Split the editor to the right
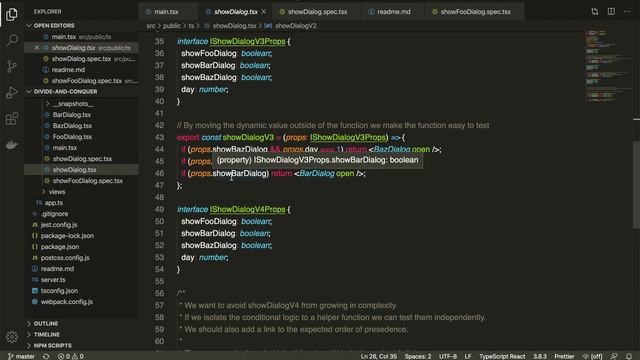The image size is (640, 360). coord(611,11)
